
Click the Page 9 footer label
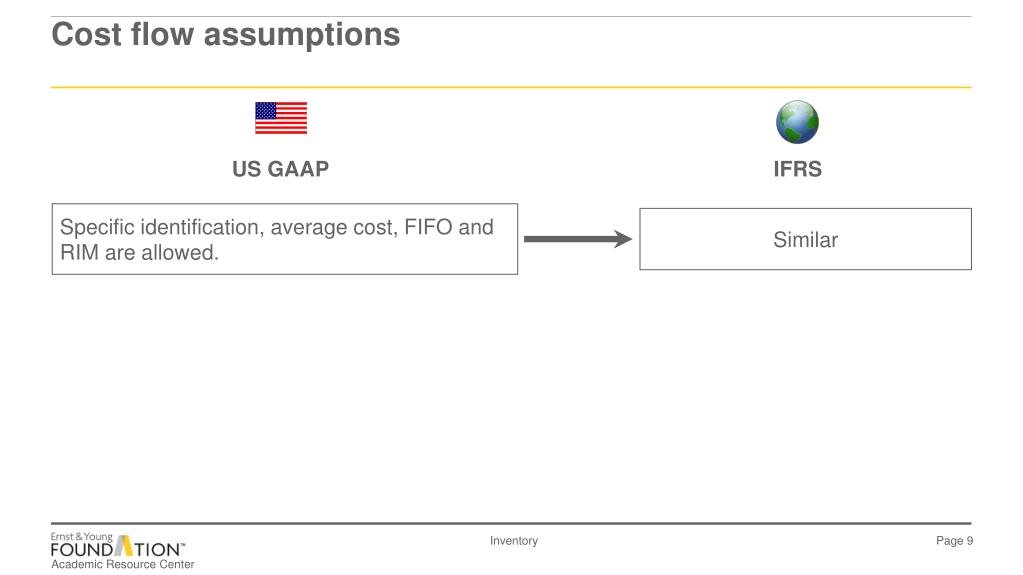point(954,540)
